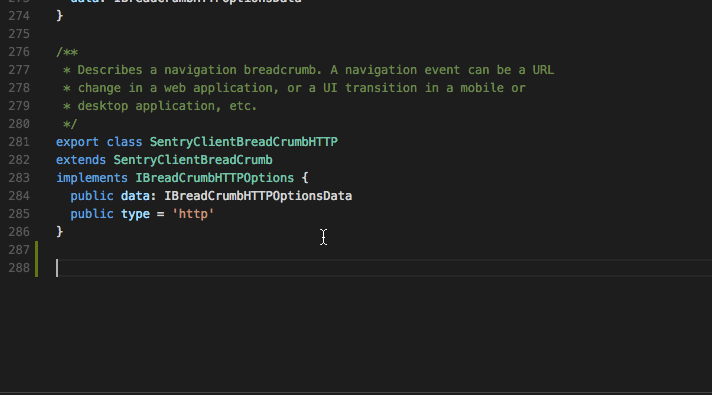Click 'breadcrumb.' in the comment on line 277
The height and width of the screenshot is (395, 712).
click(x=283, y=70)
